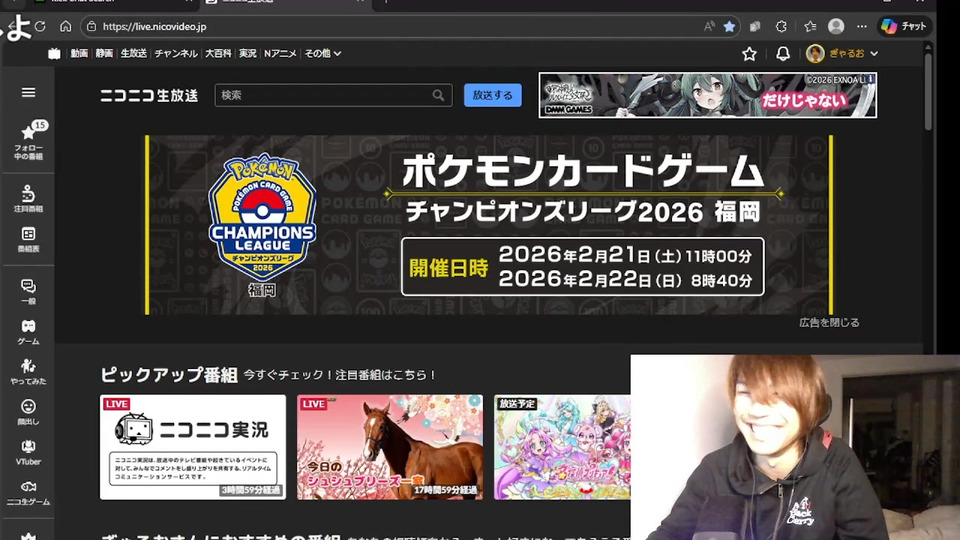Open the hamburger menu in the sidebar
960x540 pixels.
(x=28, y=92)
